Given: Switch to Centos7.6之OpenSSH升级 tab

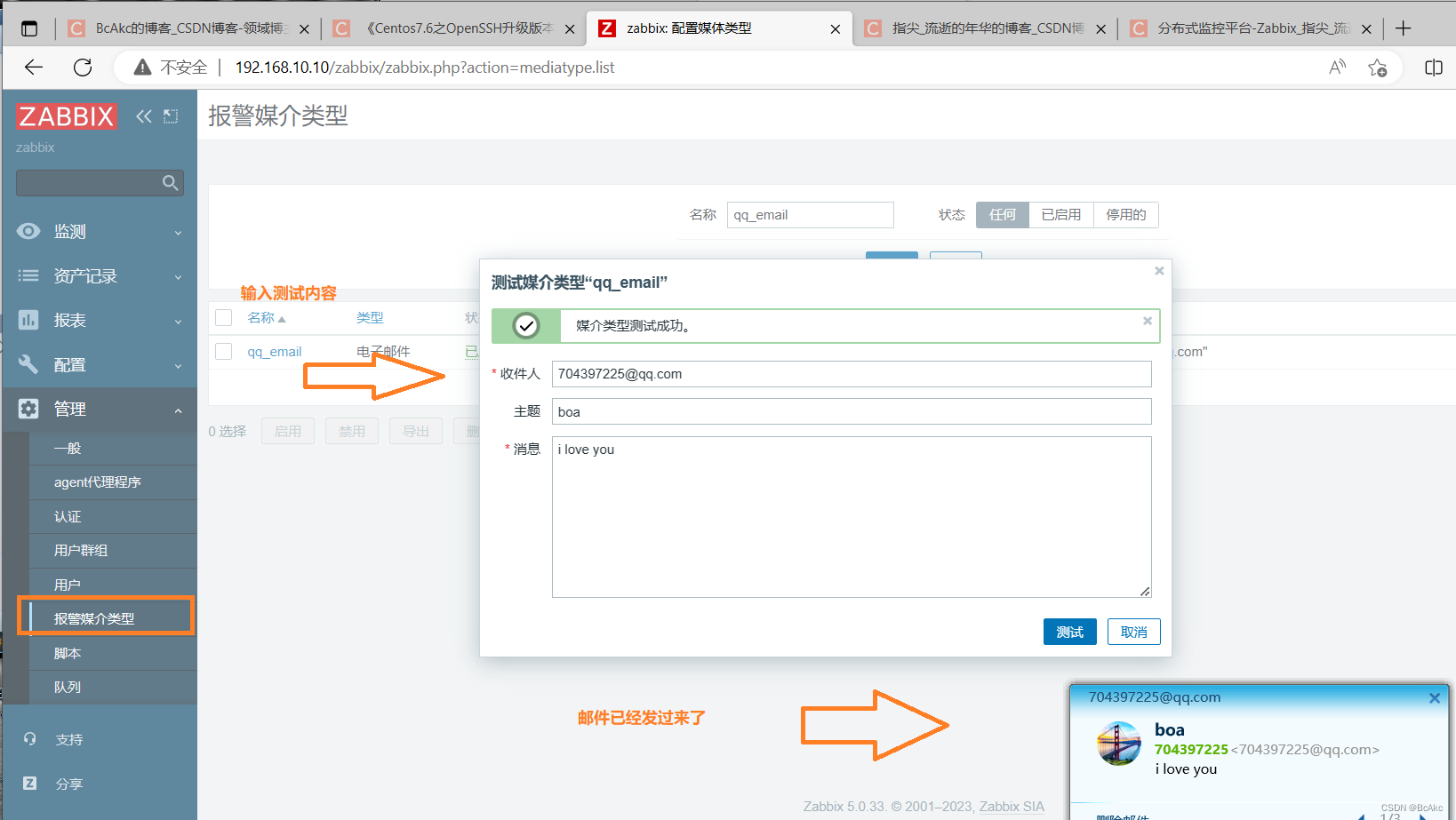Looking at the screenshot, I should 453,28.
